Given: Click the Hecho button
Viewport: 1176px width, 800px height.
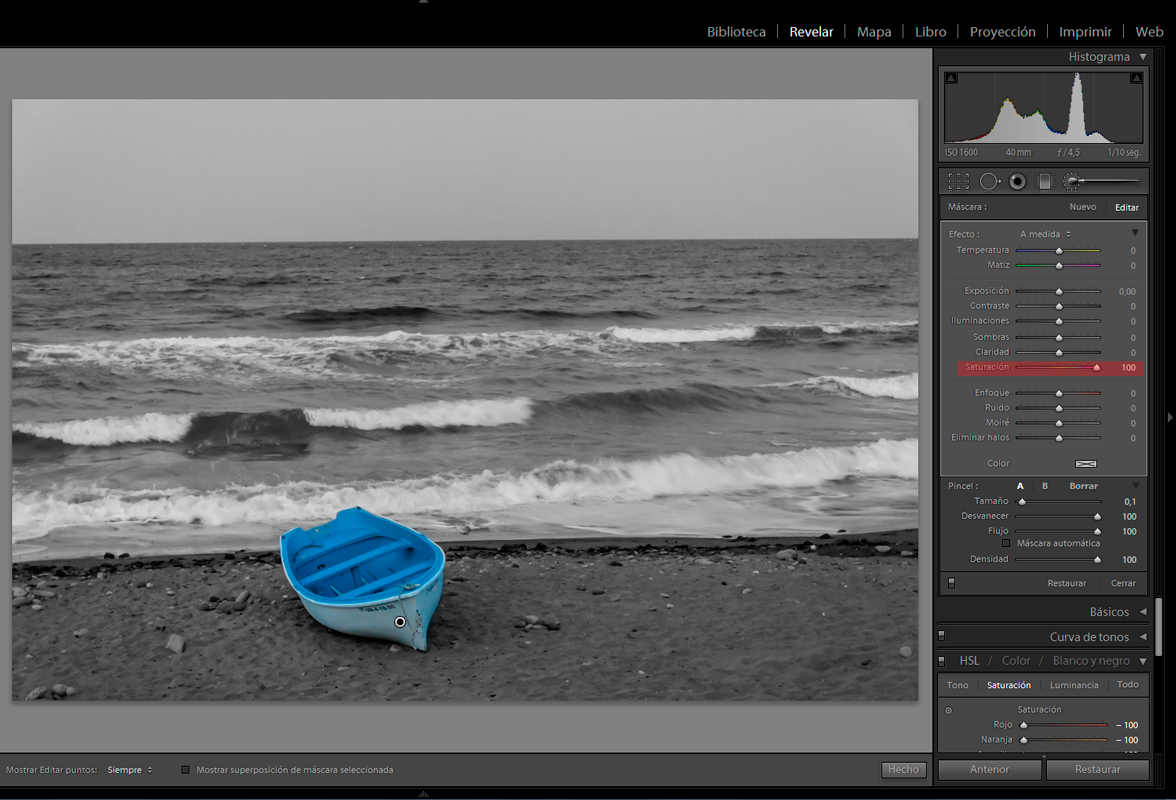Looking at the screenshot, I should click(903, 769).
